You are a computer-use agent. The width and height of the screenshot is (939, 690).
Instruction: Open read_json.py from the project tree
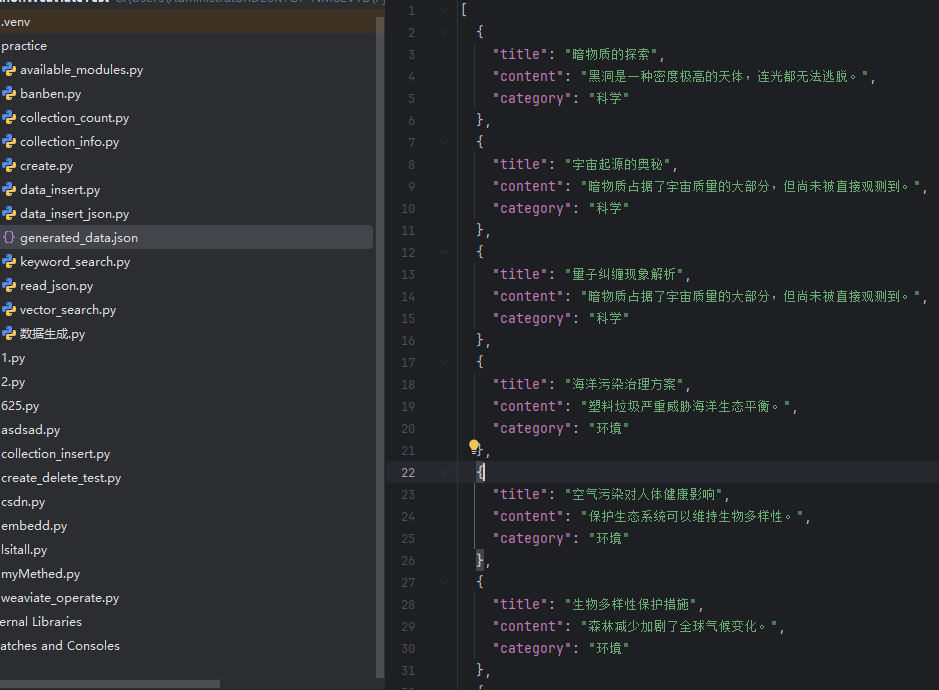pos(56,286)
